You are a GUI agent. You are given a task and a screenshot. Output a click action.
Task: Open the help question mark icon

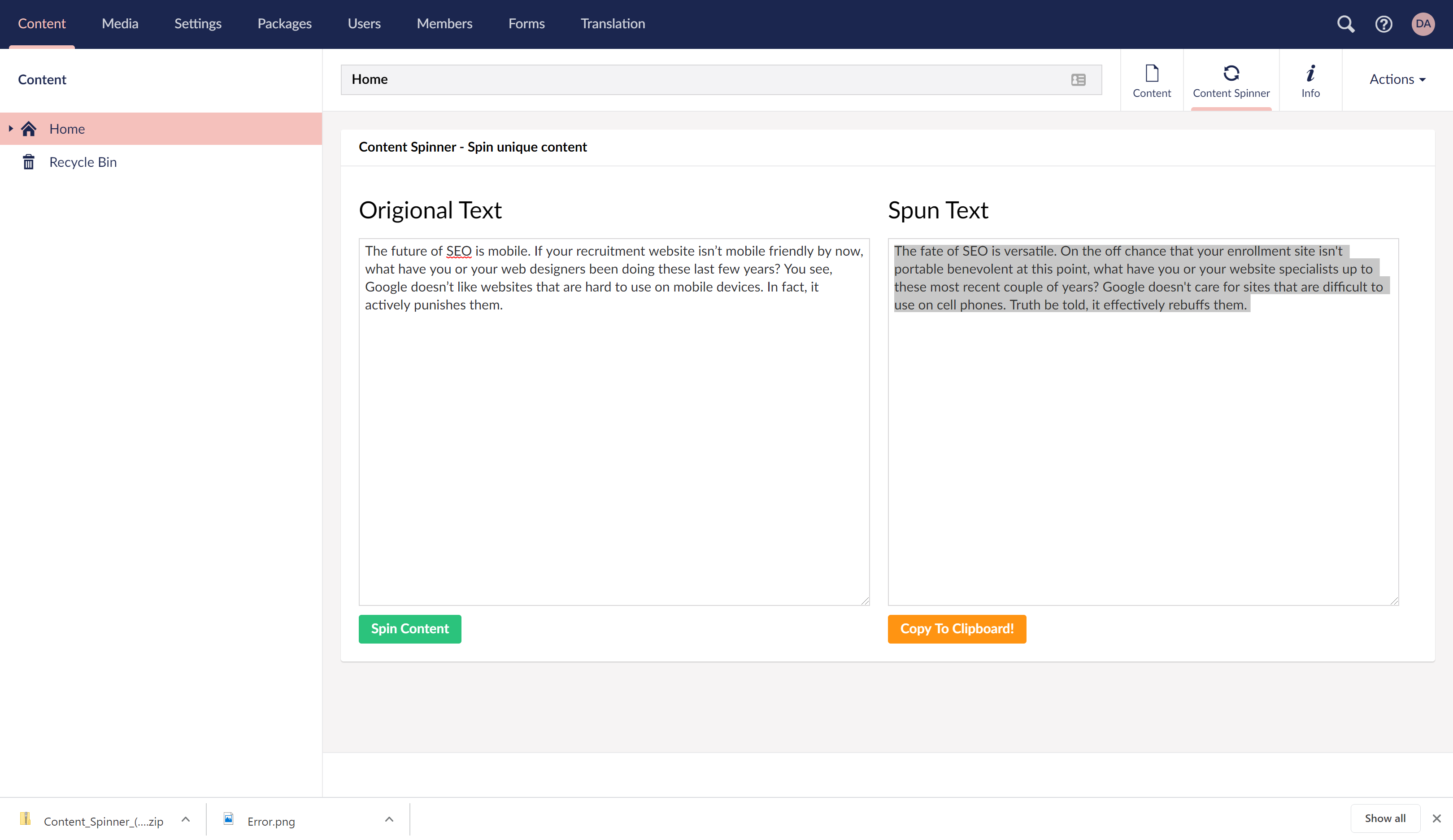[1383, 24]
